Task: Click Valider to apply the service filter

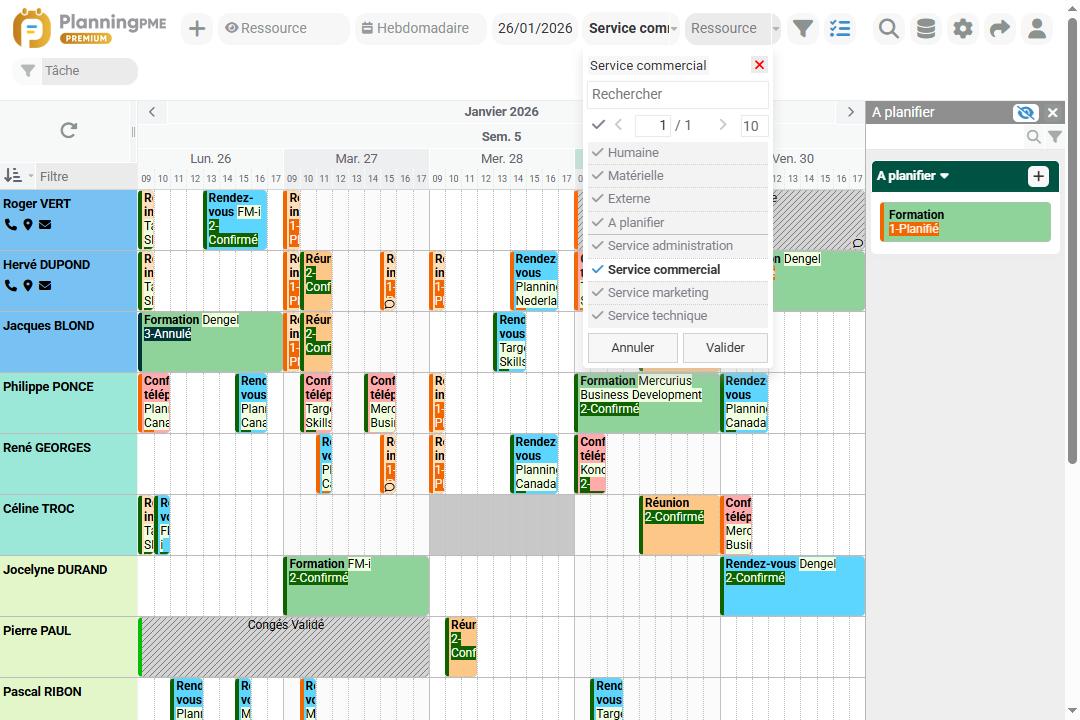Action: [725, 347]
